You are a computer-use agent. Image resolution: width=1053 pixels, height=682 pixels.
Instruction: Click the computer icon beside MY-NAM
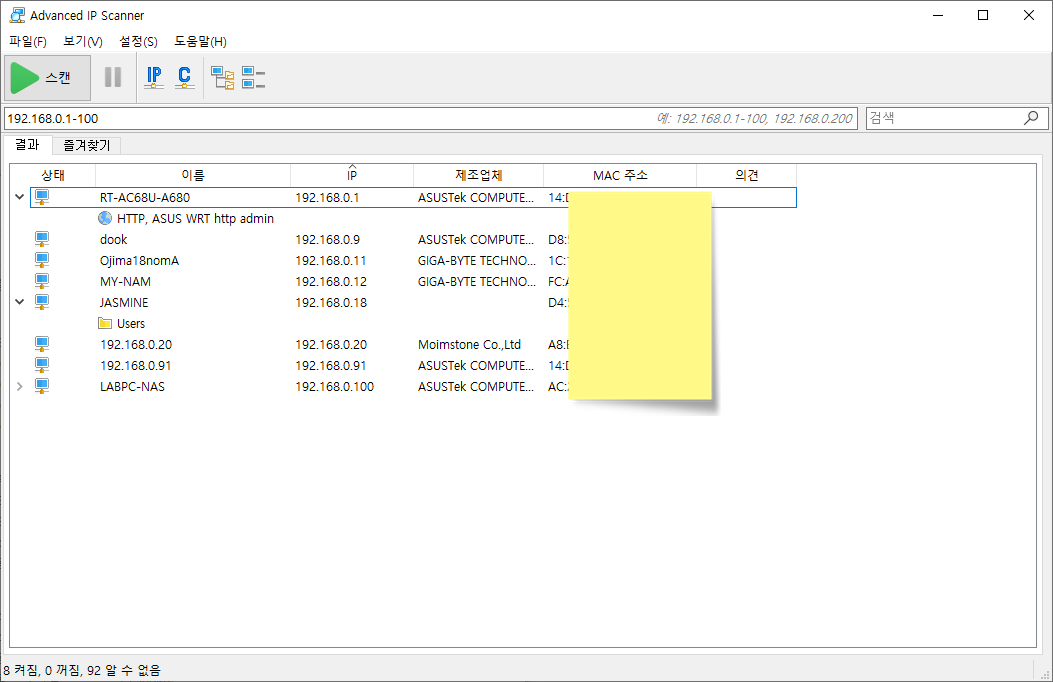coord(42,281)
